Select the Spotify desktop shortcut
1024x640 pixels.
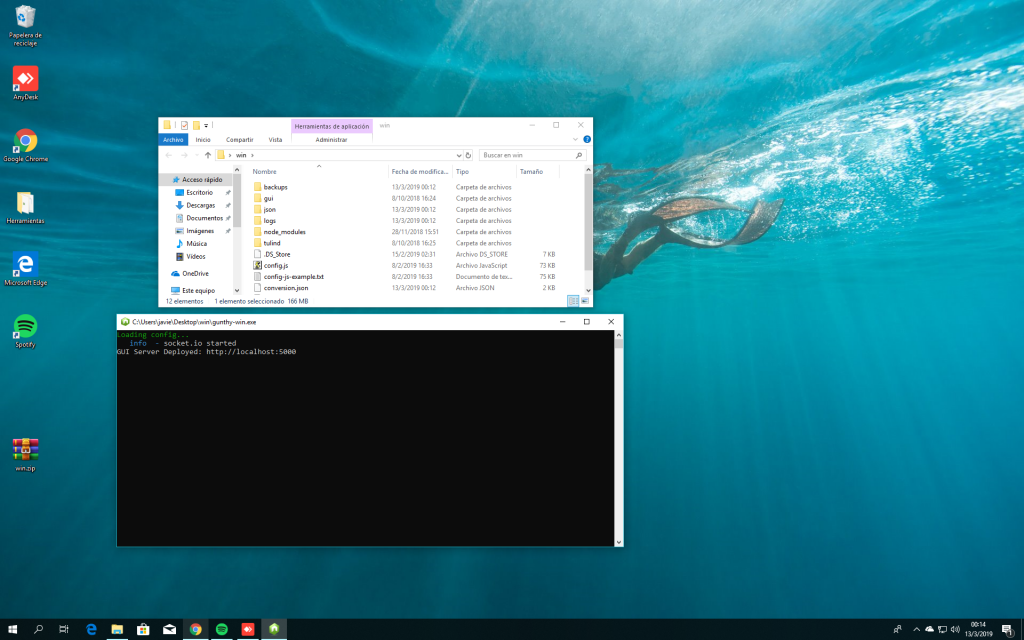26,326
